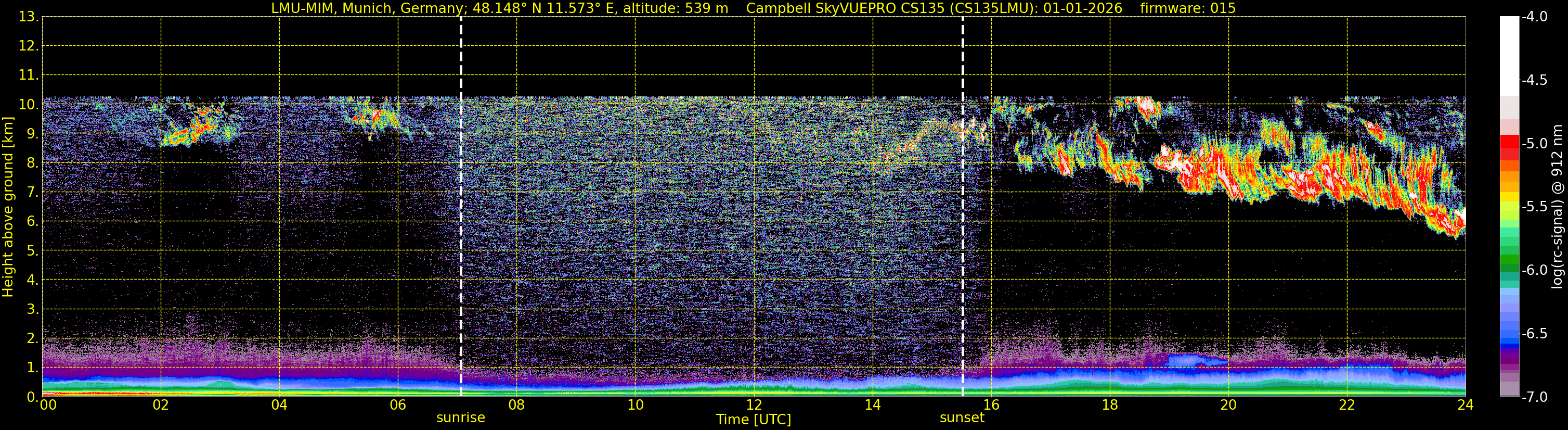The height and width of the screenshot is (430, 1568).
Task: Select the "06" time axis tick label
Action: click(398, 405)
